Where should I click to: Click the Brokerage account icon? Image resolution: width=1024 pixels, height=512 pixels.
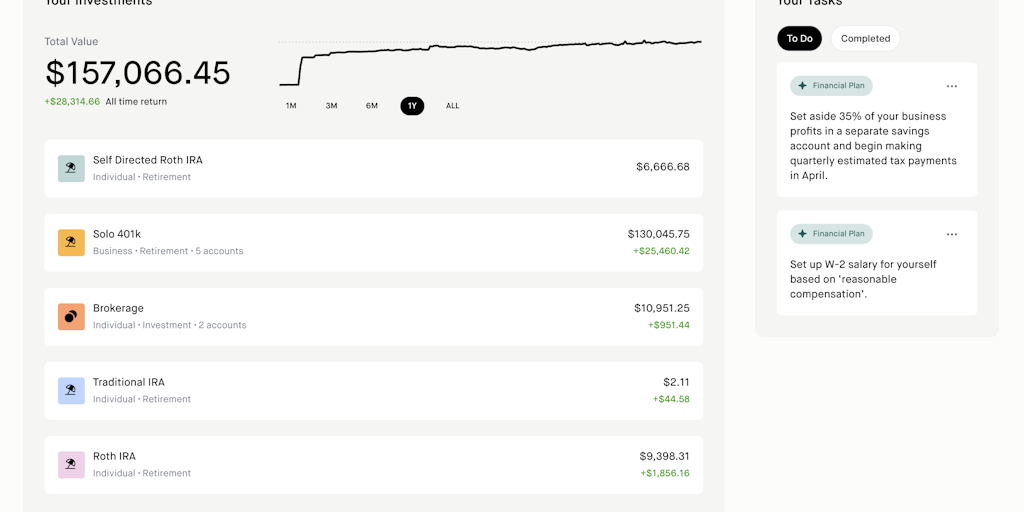click(71, 316)
